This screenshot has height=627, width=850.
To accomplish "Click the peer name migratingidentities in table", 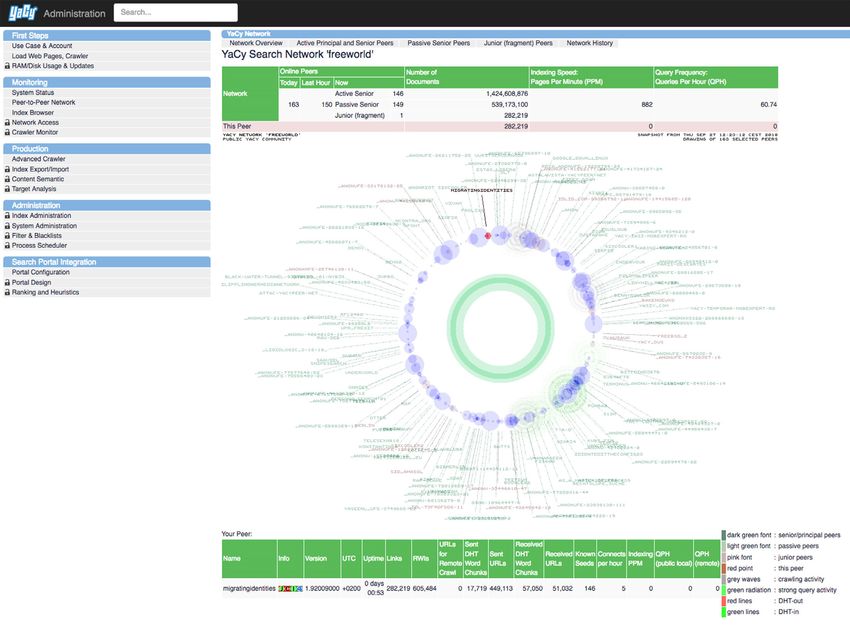I will click(x=249, y=589).
